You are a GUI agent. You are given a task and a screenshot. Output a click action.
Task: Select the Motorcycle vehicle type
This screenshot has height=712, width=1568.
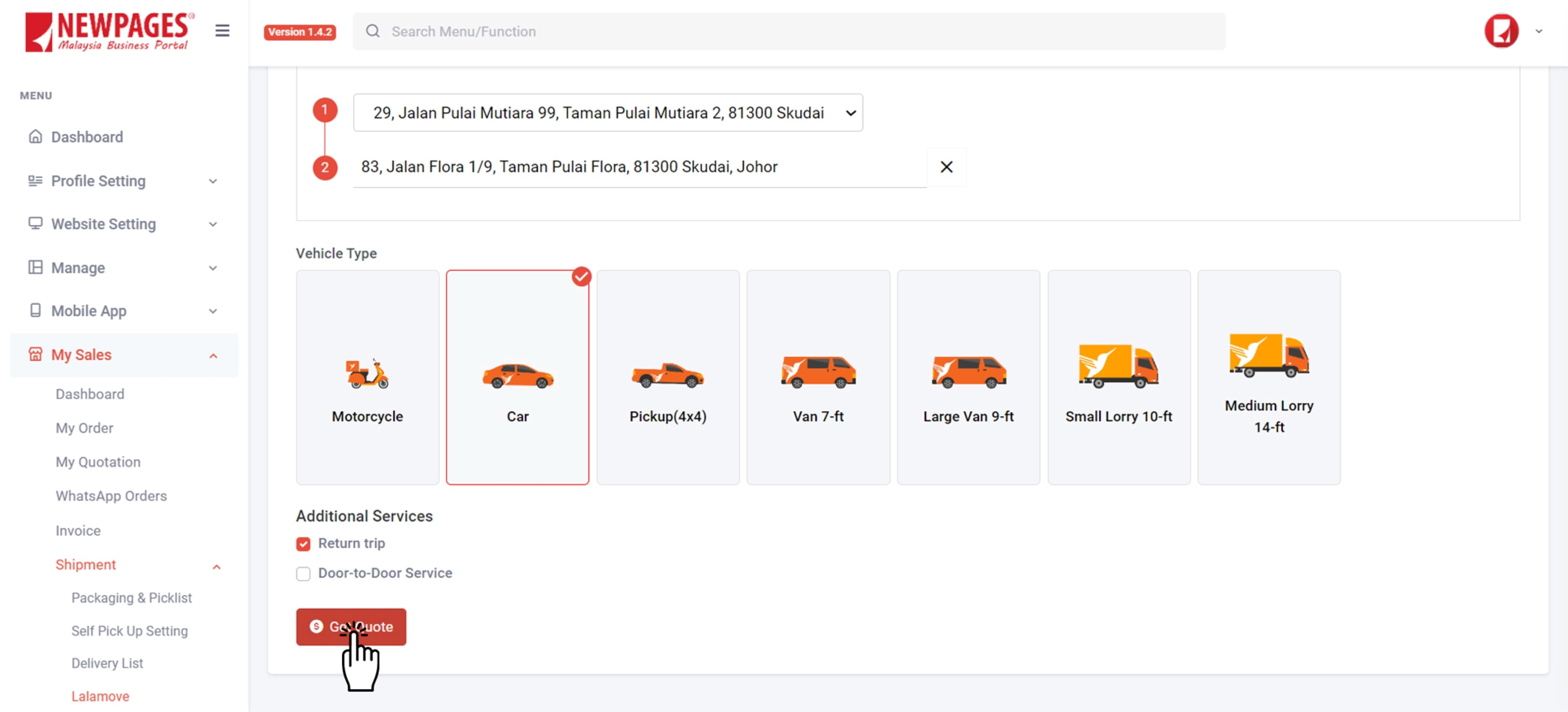pos(367,378)
